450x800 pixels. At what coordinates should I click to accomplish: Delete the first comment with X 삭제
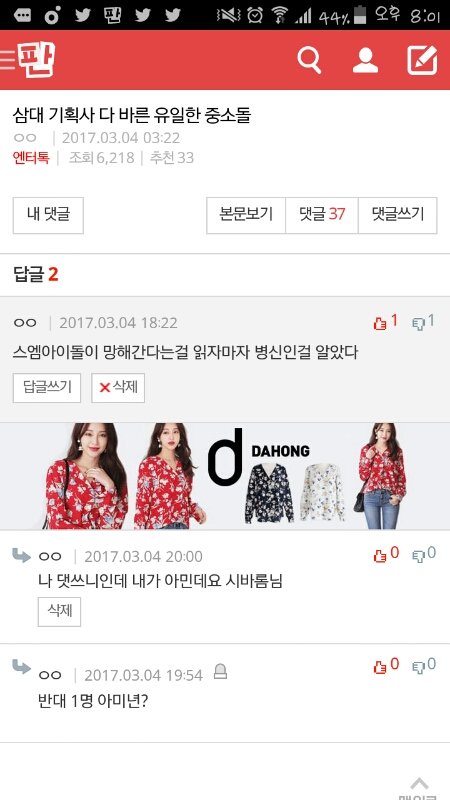118,388
